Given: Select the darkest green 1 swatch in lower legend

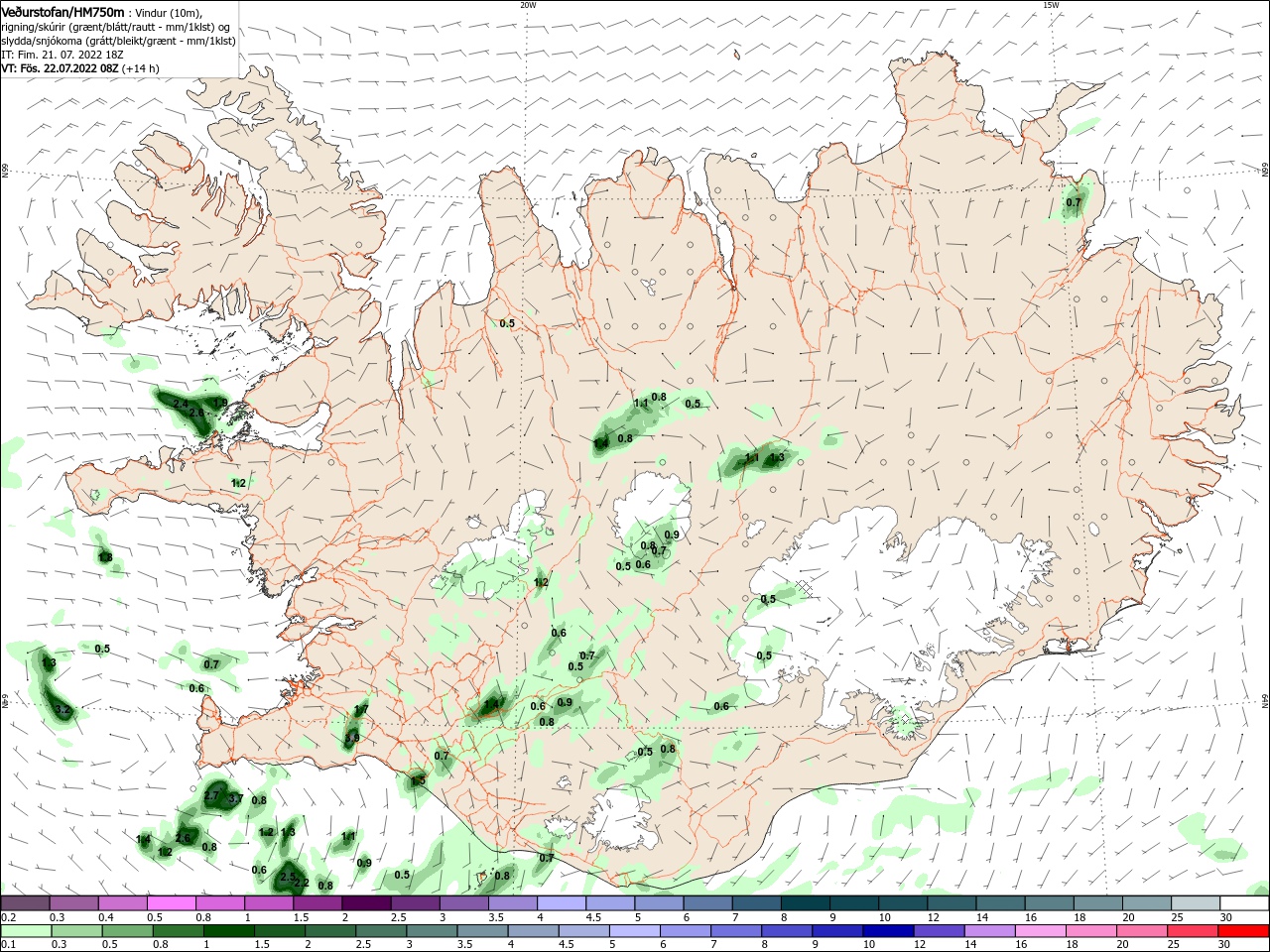Looking at the screenshot, I should point(228,931).
